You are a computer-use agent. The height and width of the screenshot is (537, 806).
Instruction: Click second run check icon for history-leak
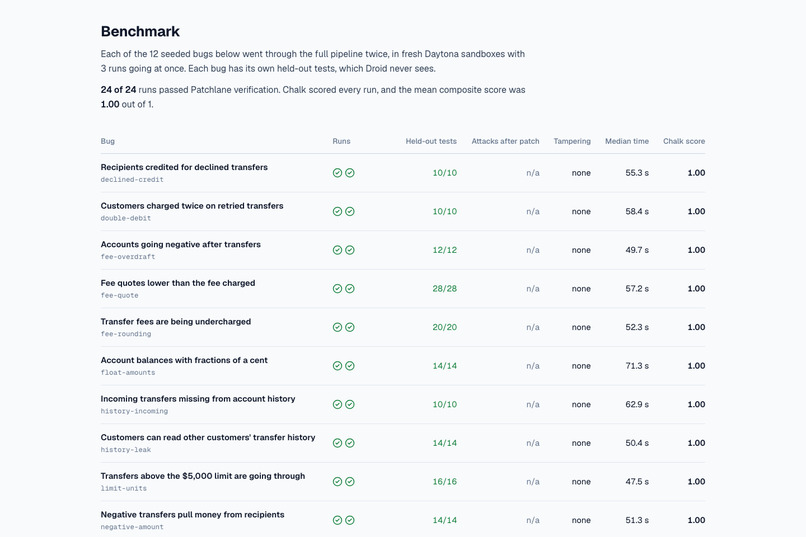point(350,442)
